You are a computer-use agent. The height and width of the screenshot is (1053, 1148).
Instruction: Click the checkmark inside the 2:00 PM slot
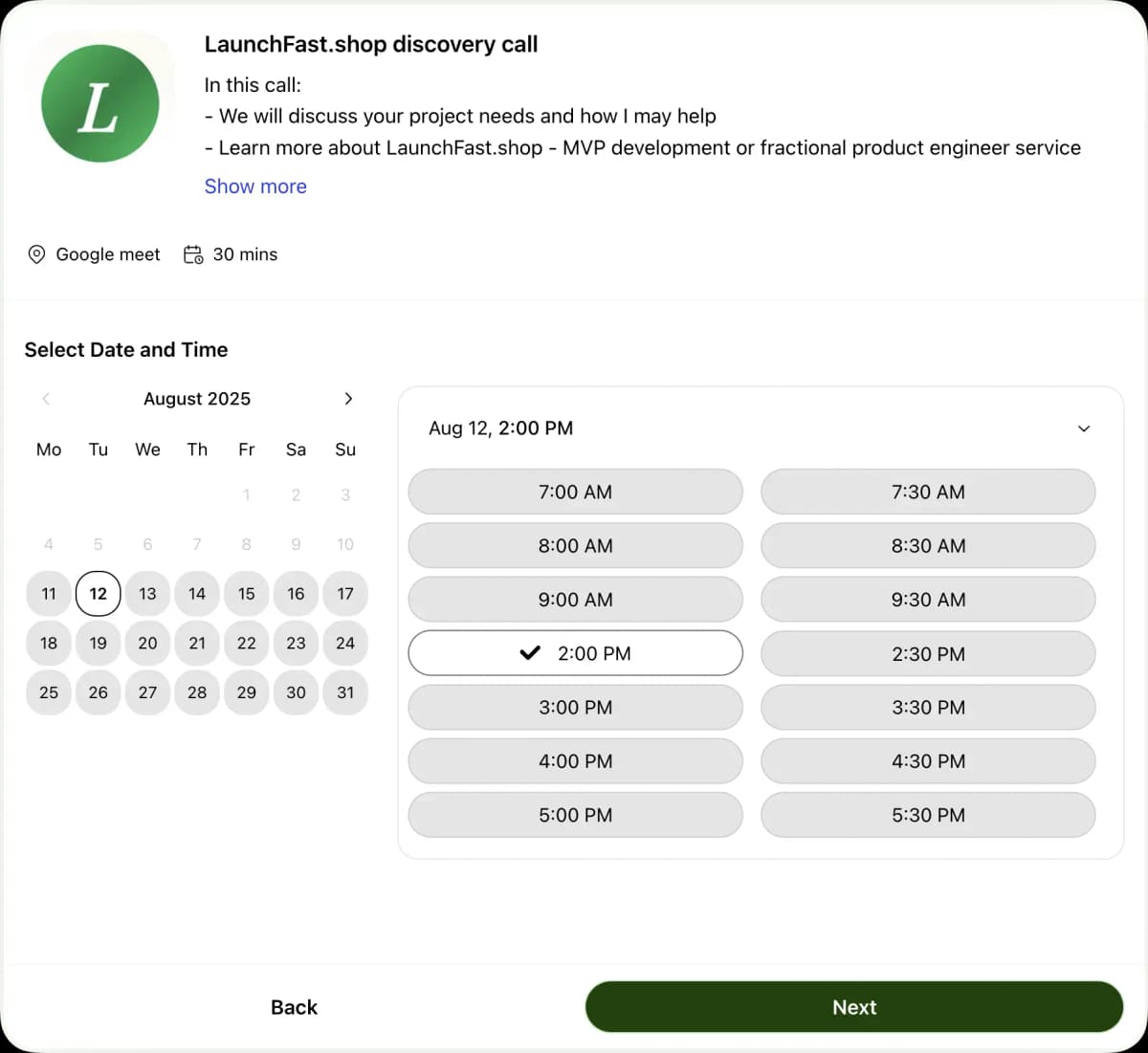click(x=529, y=653)
